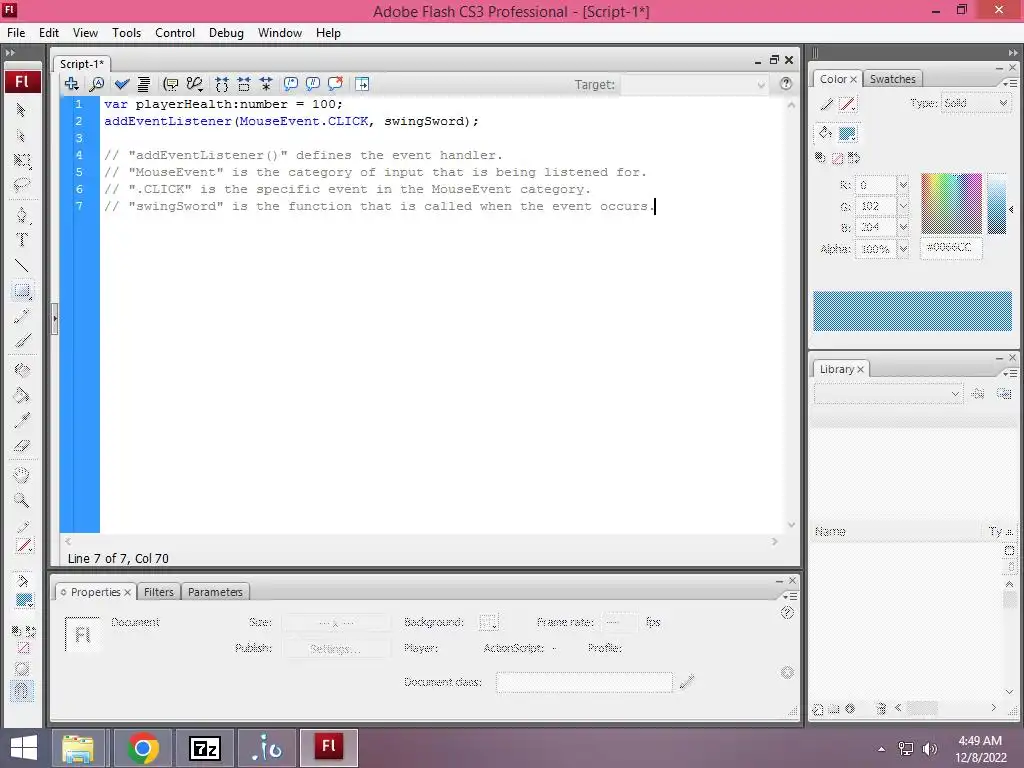Viewport: 1024px width, 768px height.
Task: Click the Document class input field
Action: 584,682
